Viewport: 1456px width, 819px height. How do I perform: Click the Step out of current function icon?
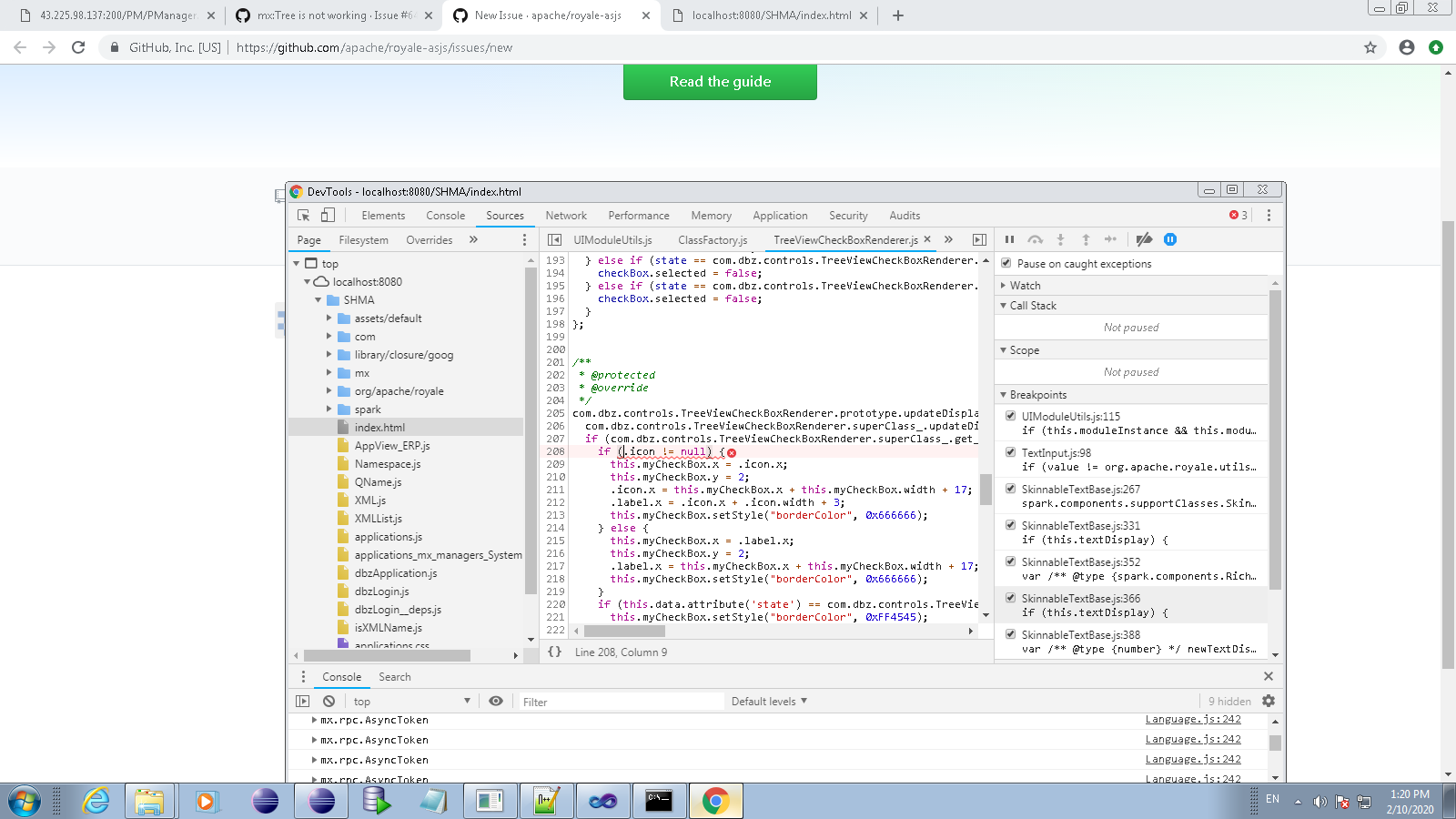(x=1086, y=239)
